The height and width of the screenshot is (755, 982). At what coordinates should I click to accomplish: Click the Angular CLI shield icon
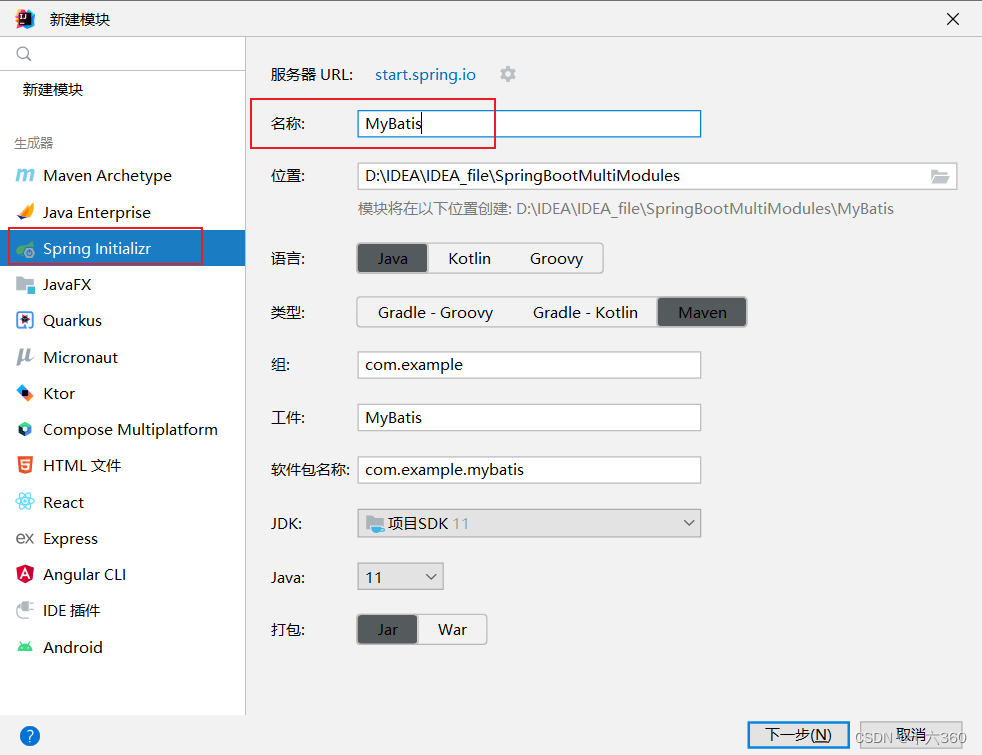click(24, 574)
